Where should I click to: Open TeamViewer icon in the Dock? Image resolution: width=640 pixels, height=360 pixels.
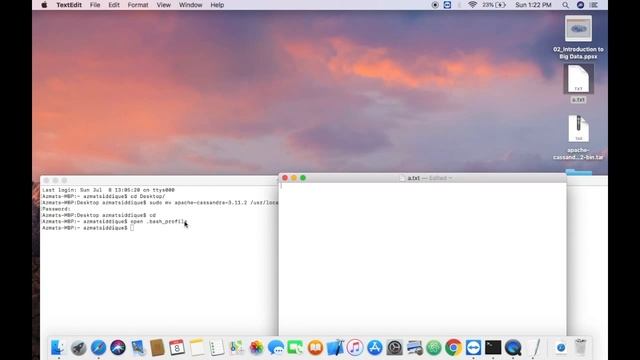point(473,348)
